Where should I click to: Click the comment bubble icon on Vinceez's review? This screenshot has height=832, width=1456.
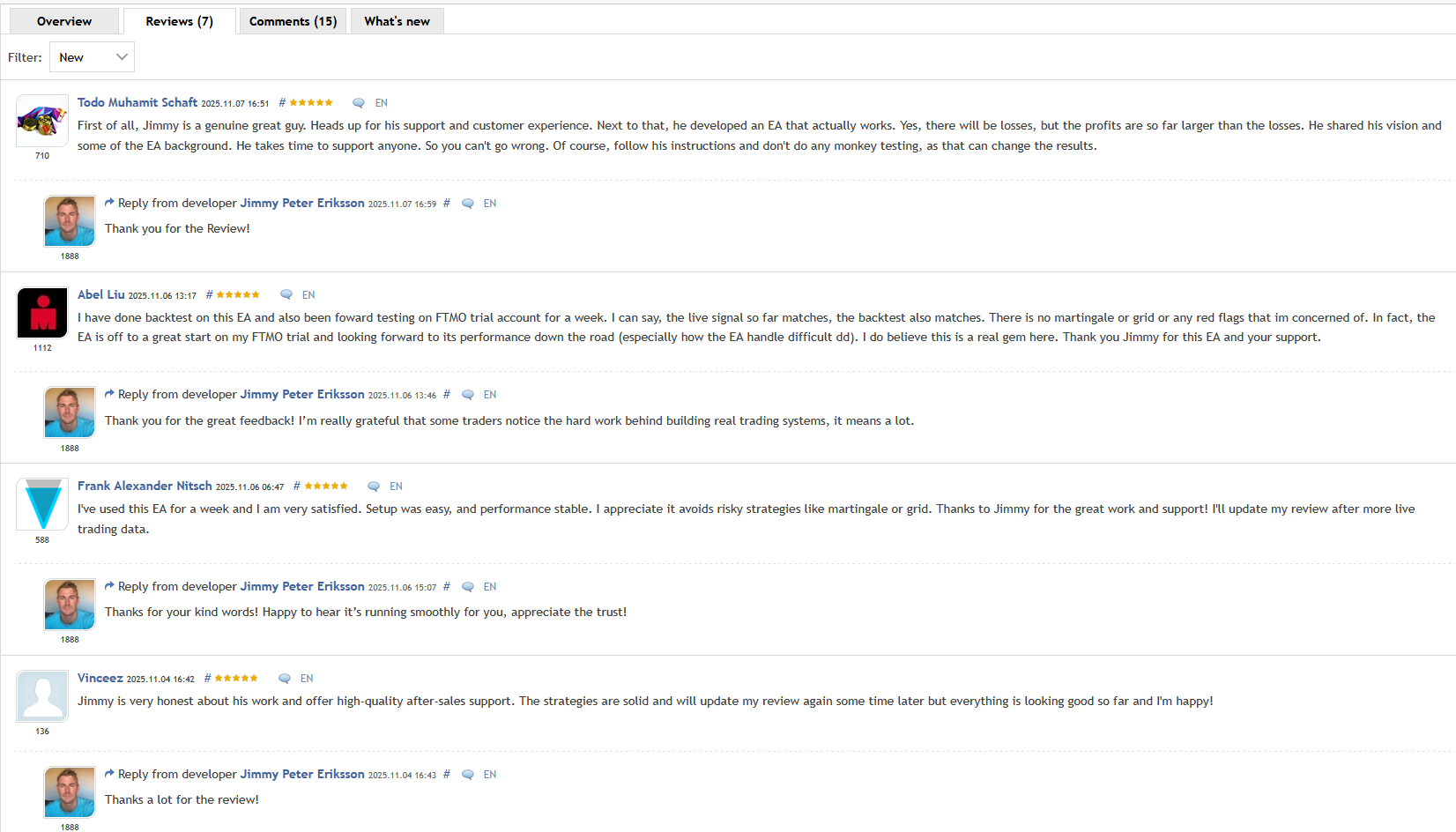click(x=284, y=678)
